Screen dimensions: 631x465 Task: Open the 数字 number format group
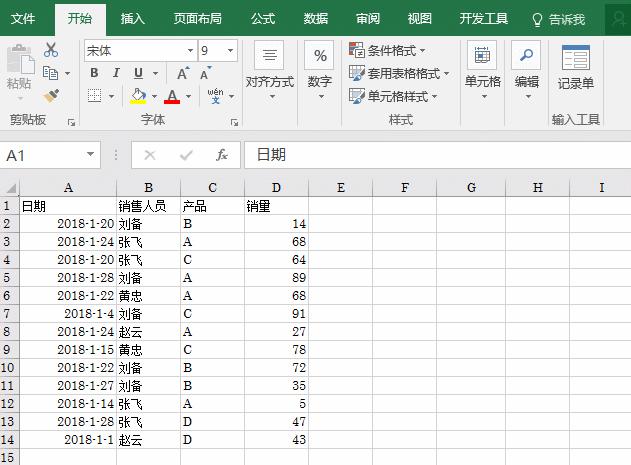coord(320,71)
